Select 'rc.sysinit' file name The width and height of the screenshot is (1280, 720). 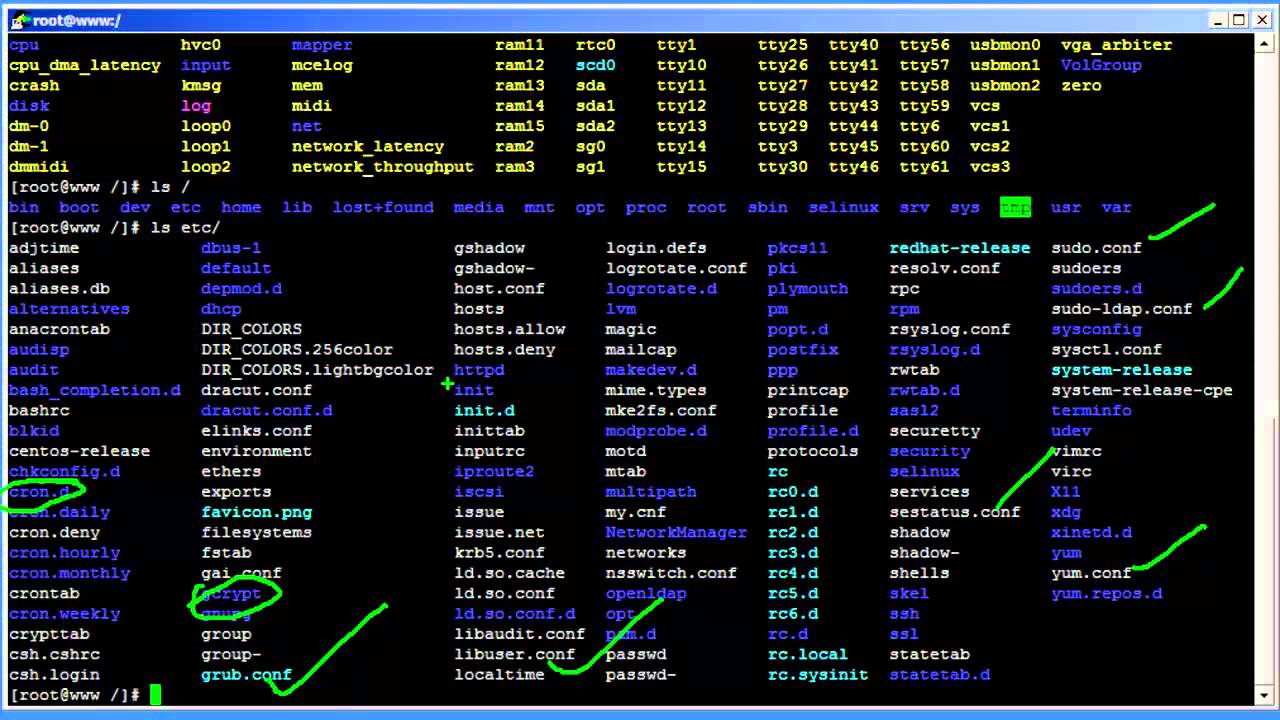click(818, 675)
